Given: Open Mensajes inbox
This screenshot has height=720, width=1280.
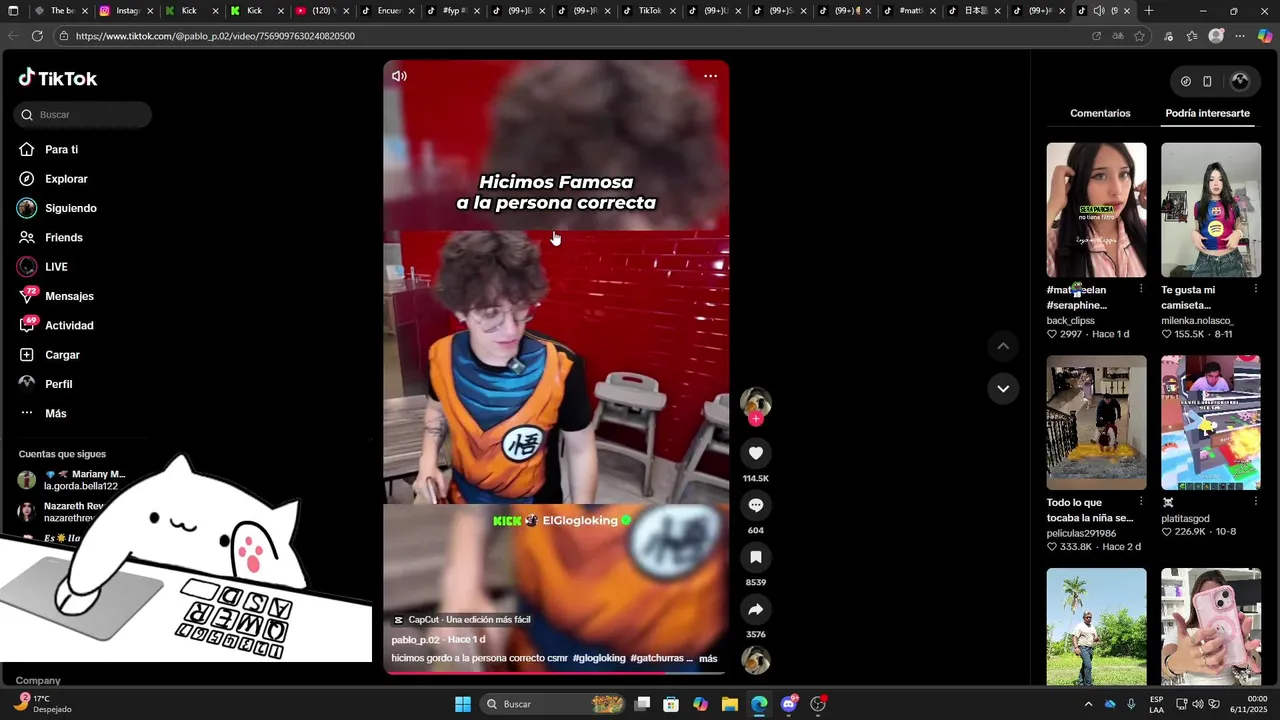Looking at the screenshot, I should point(69,296).
